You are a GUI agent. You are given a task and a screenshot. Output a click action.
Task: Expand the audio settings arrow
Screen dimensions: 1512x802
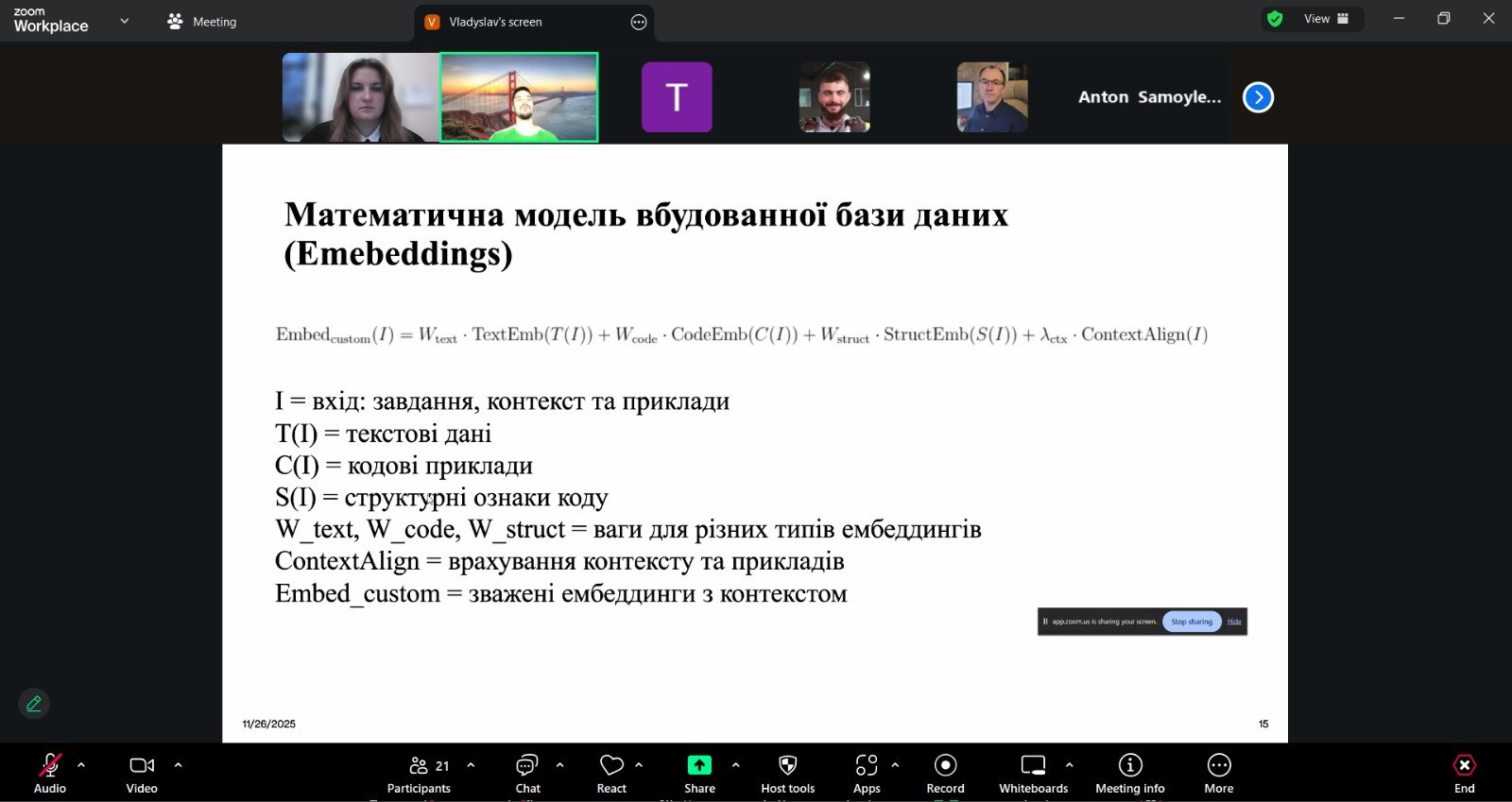click(81, 765)
